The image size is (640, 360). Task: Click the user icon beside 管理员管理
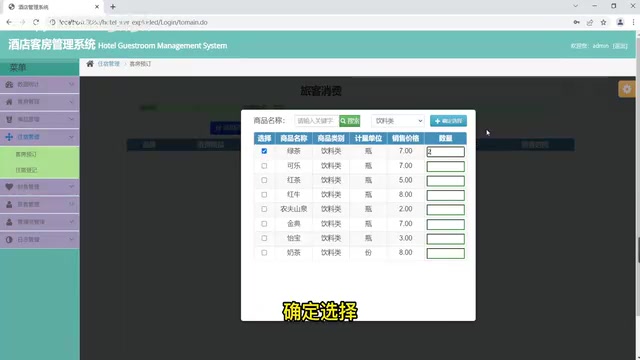click(x=9, y=222)
